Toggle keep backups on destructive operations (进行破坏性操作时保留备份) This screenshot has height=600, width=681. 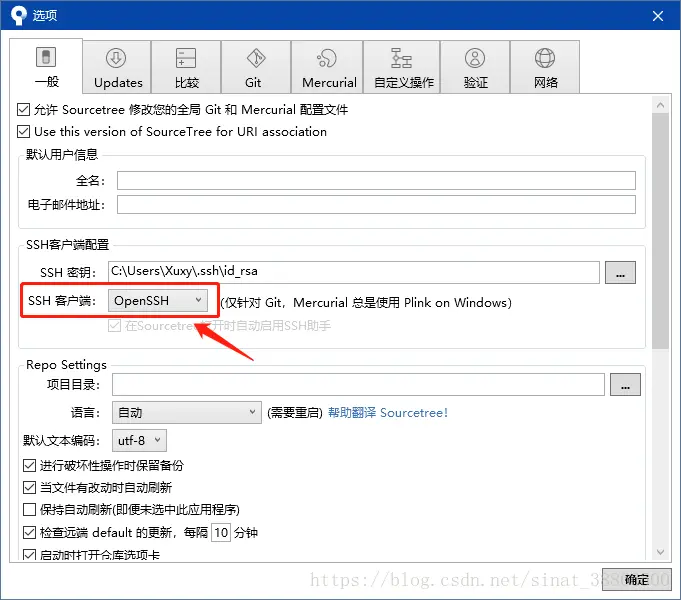tap(29, 466)
